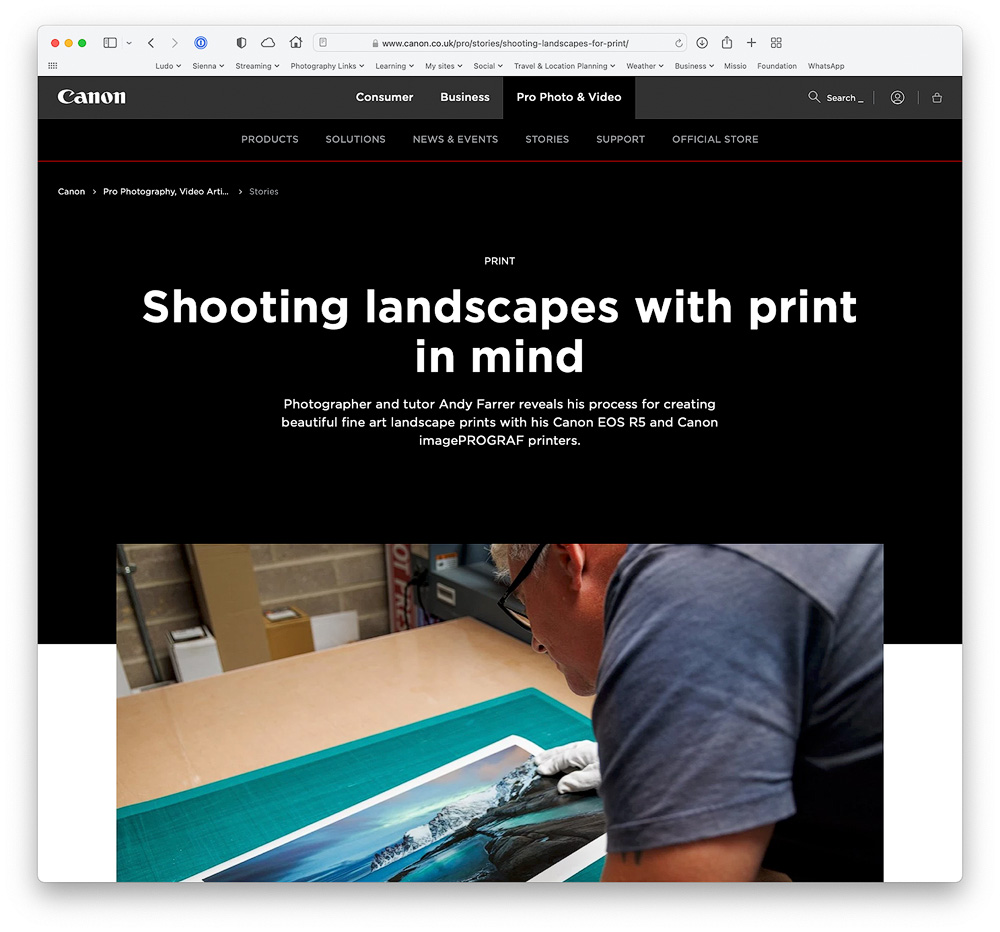Click the article headline text
Screen dimensions: 1000x932
click(499, 331)
